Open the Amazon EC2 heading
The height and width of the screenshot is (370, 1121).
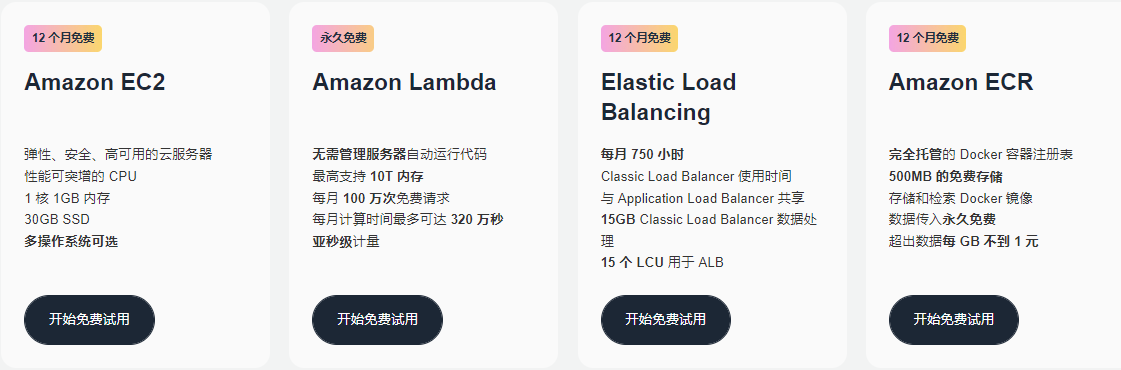pos(94,82)
